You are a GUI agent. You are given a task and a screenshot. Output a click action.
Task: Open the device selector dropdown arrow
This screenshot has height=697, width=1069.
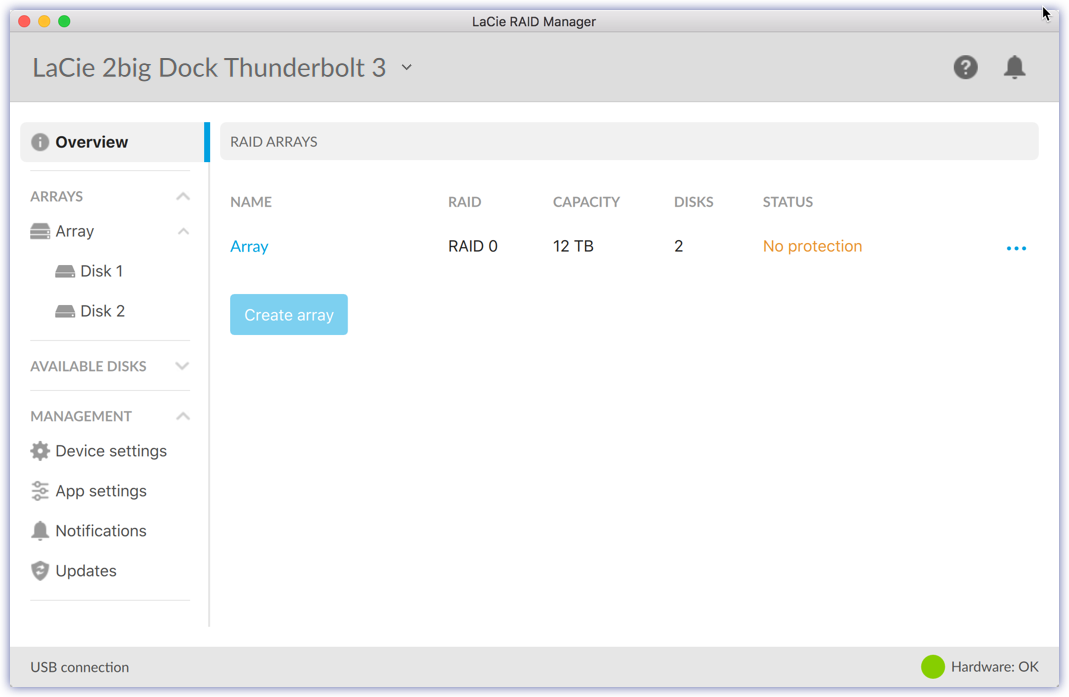coord(407,68)
